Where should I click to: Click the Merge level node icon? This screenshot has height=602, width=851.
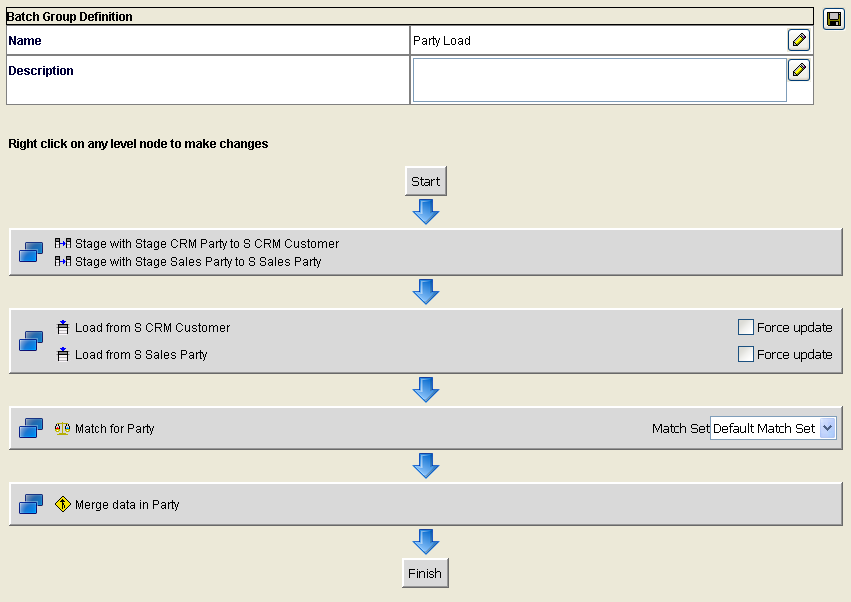pyautogui.click(x=29, y=504)
